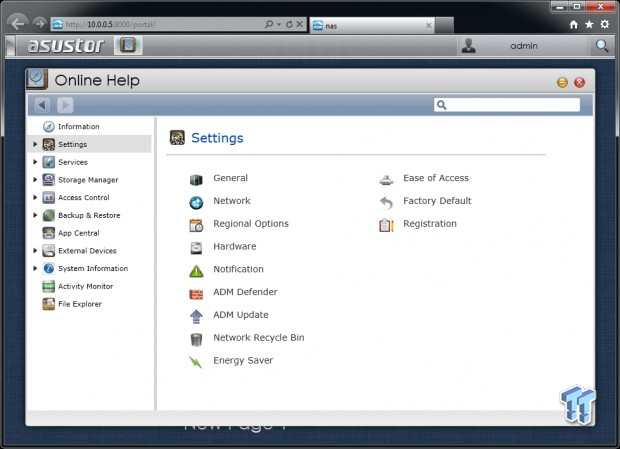Image resolution: width=620 pixels, height=449 pixels.
Task: Expand the System Information tree arrow
Action: pos(35,268)
